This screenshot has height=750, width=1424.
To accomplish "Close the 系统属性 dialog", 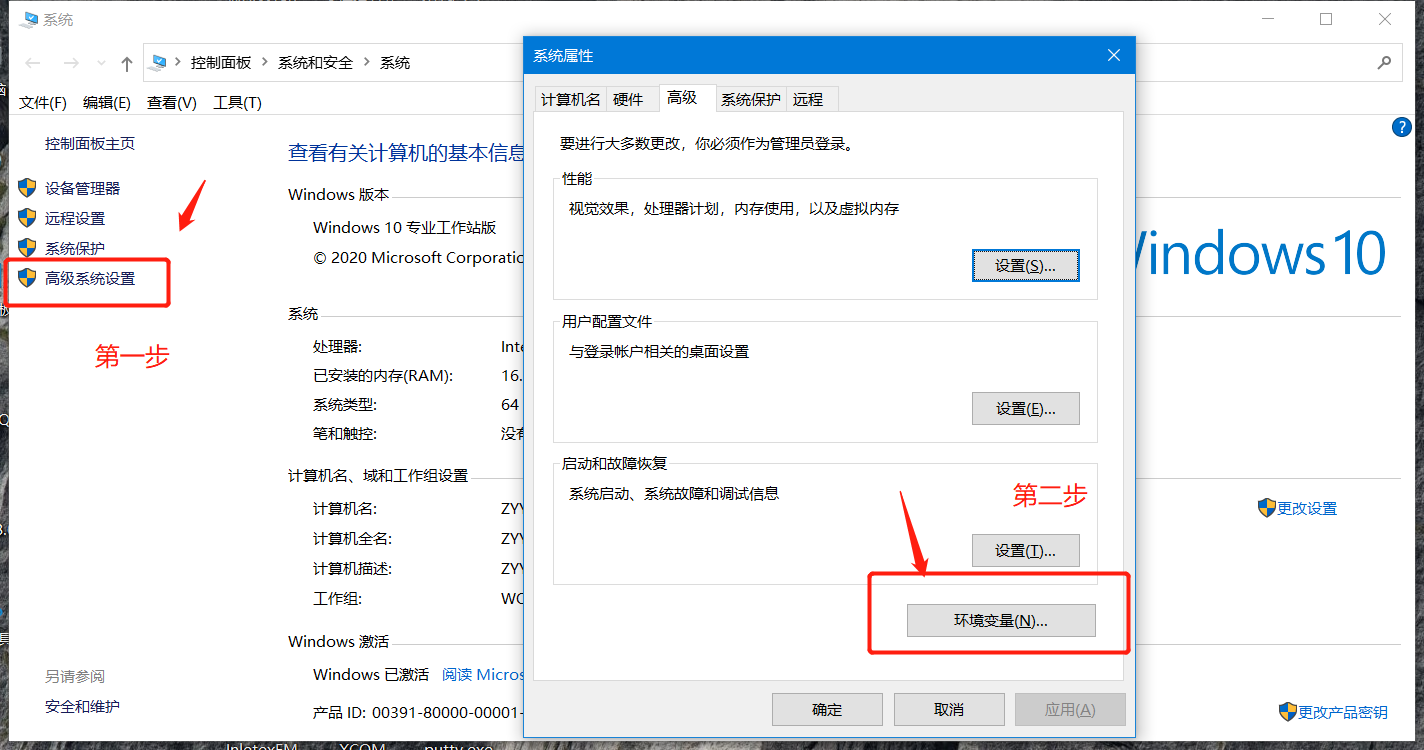I will coord(1113,56).
